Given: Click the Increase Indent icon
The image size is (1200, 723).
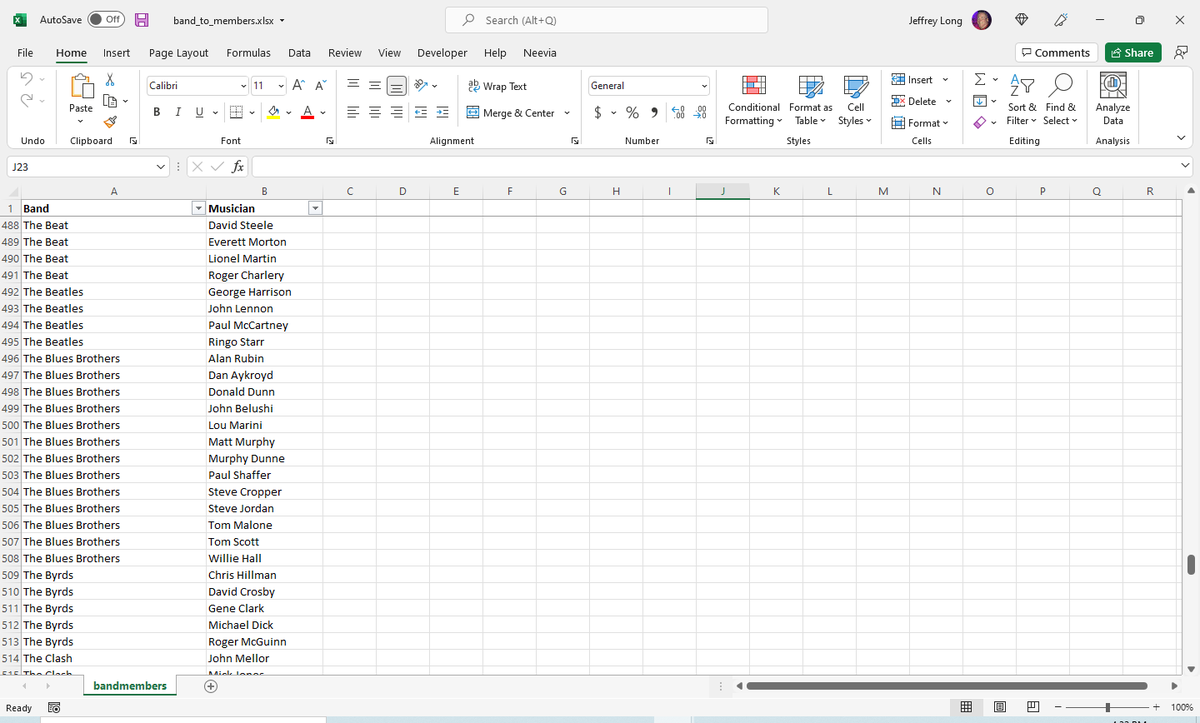Looking at the screenshot, I should click(440, 112).
